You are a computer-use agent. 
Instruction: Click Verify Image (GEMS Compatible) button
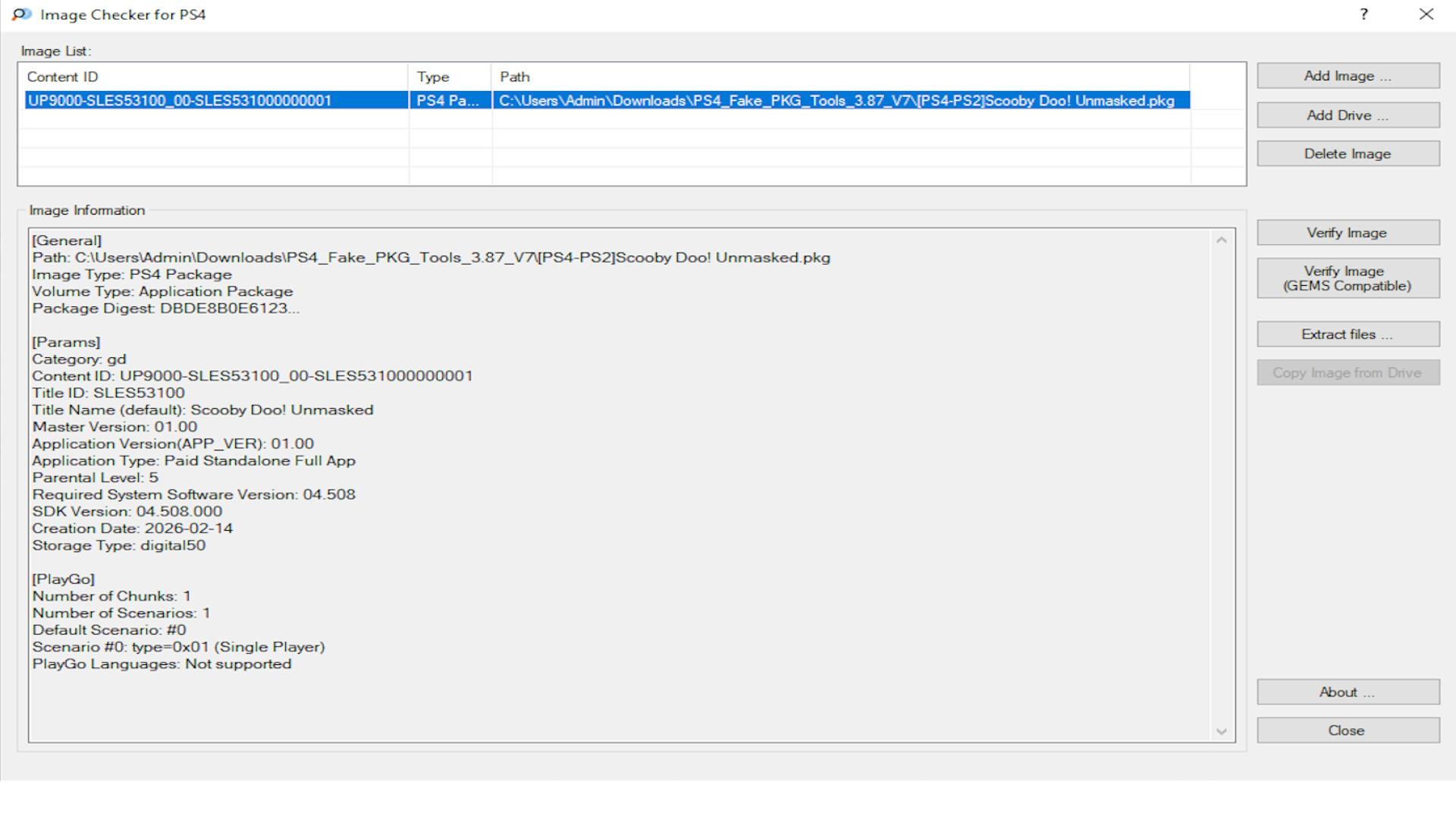[1348, 278]
